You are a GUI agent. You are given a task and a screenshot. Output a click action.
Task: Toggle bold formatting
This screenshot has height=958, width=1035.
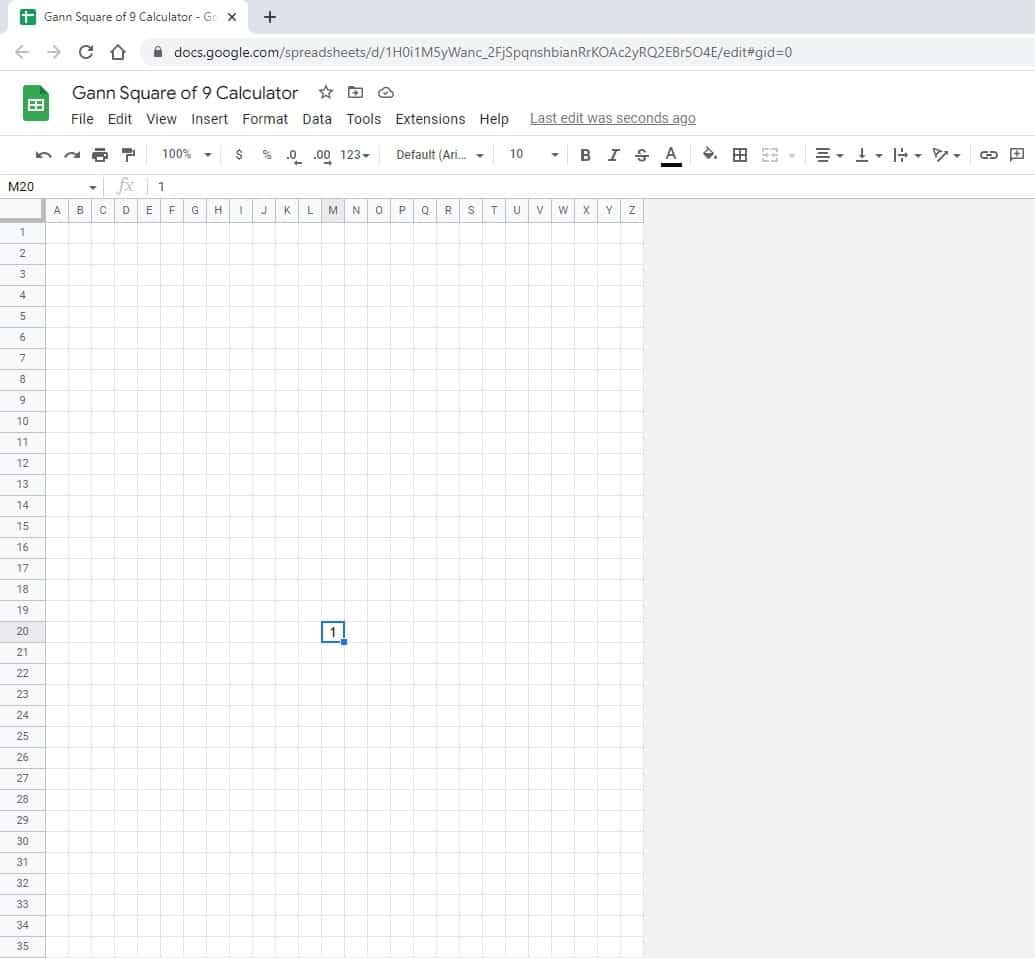point(585,155)
